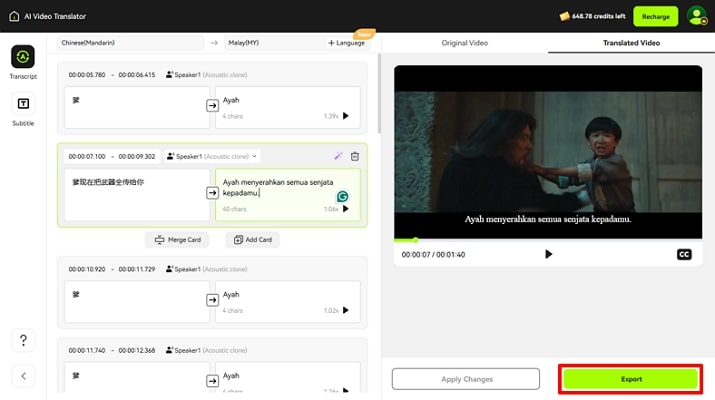Click the video progress bar
715x400 pixels.
[x=548, y=240]
